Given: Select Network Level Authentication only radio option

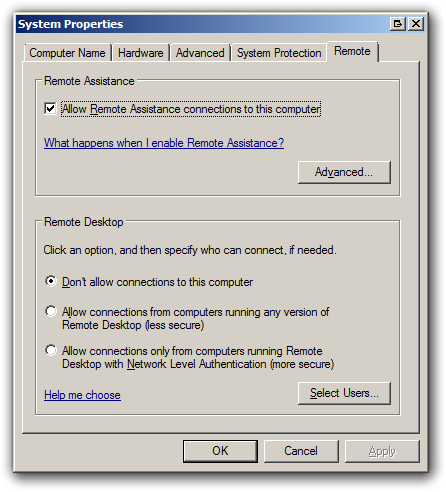Looking at the screenshot, I should click(x=51, y=350).
